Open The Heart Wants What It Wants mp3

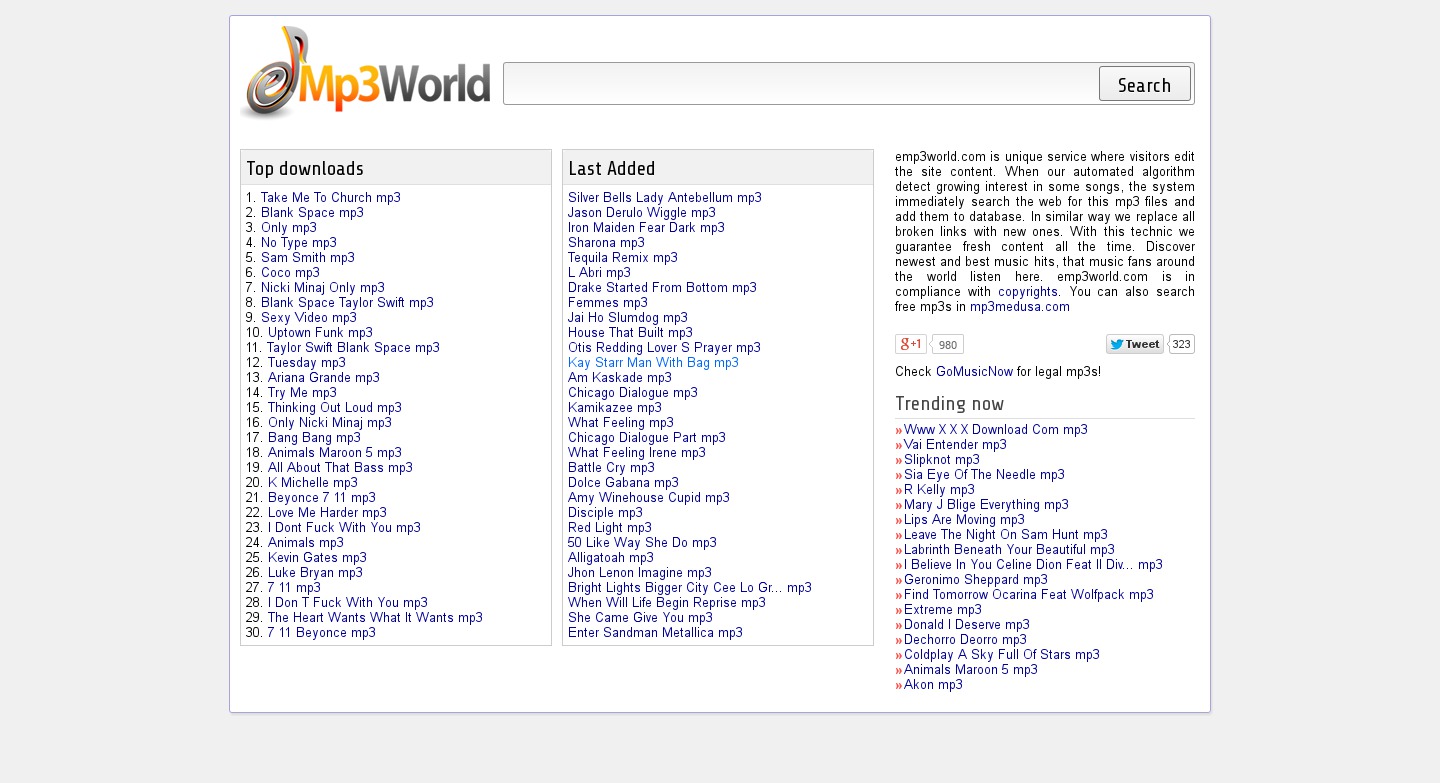[x=375, y=618]
